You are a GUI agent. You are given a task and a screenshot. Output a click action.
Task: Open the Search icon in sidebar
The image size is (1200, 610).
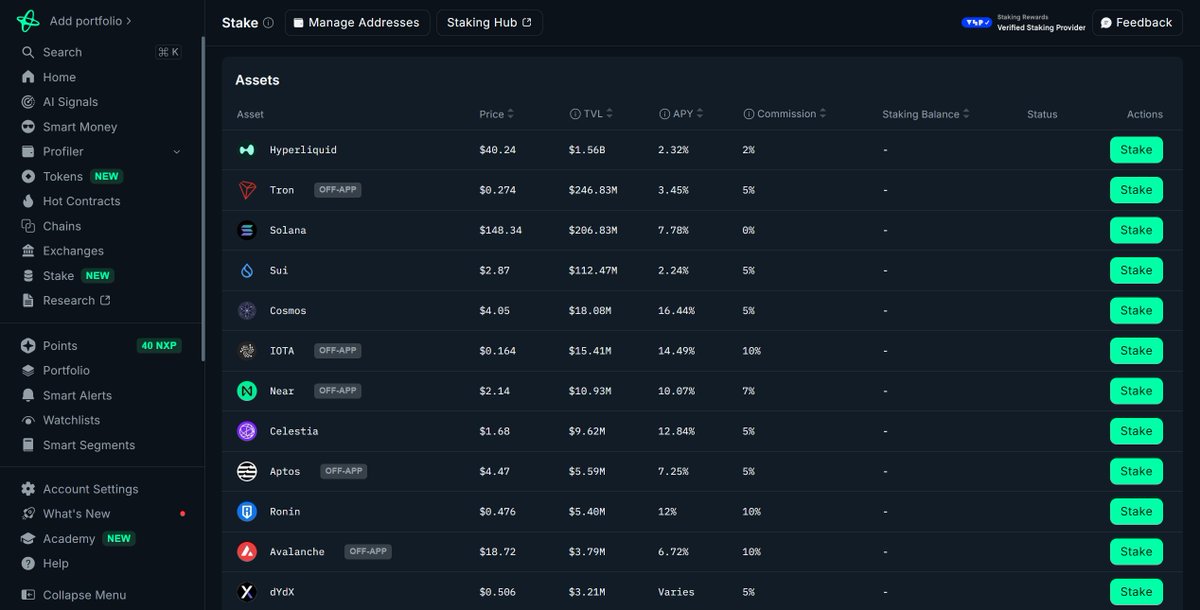tap(28, 52)
